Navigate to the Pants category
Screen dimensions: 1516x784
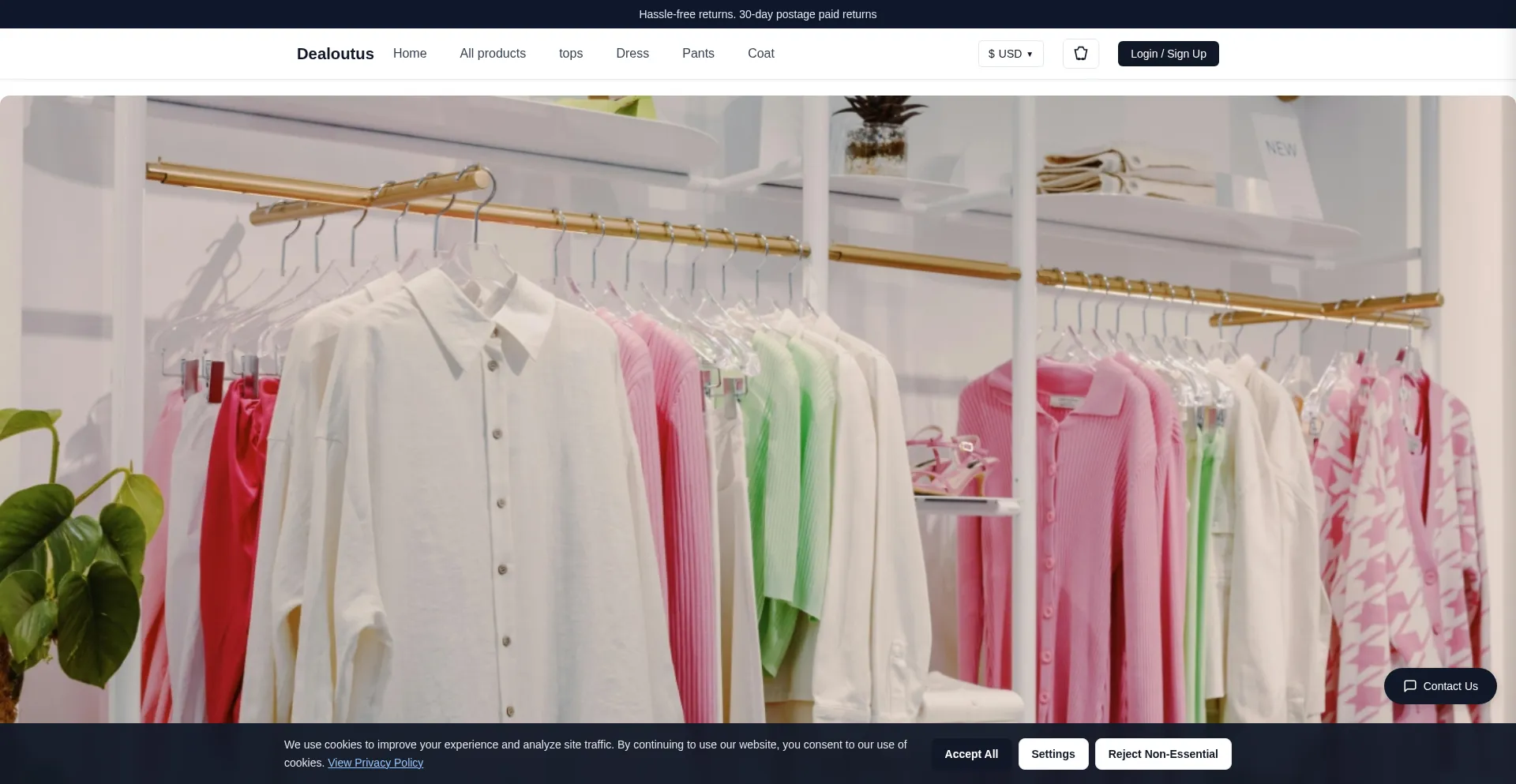pyautogui.click(x=698, y=54)
